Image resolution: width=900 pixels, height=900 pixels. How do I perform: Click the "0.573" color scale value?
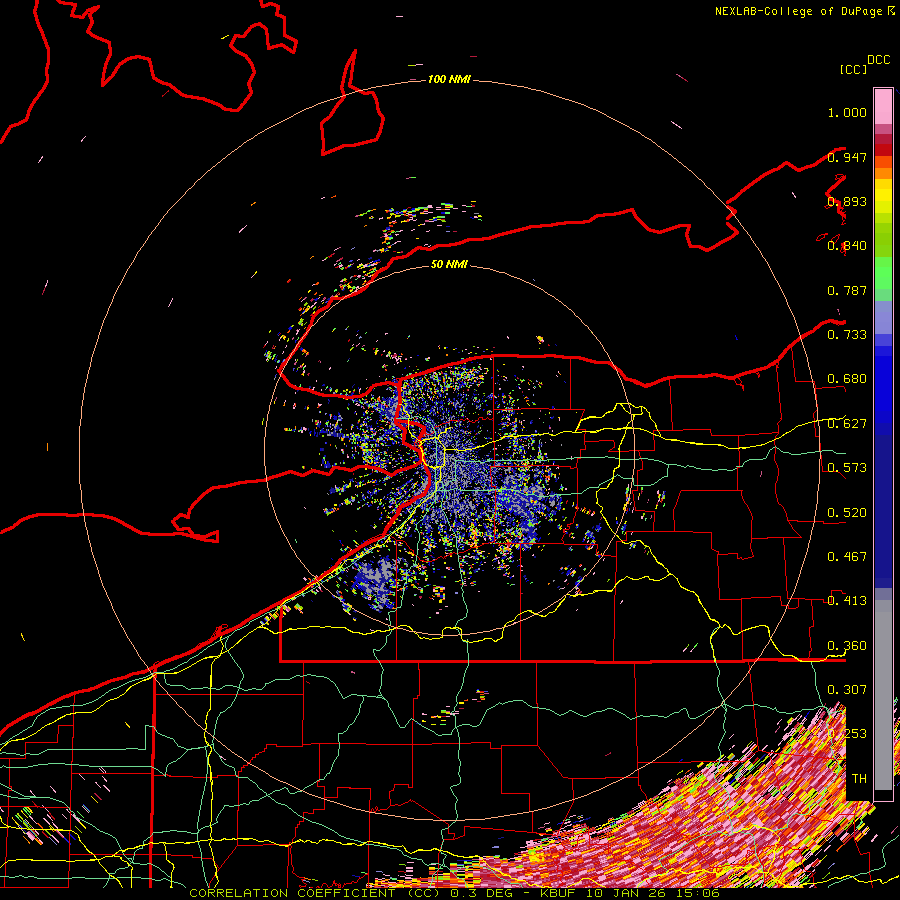click(x=847, y=467)
